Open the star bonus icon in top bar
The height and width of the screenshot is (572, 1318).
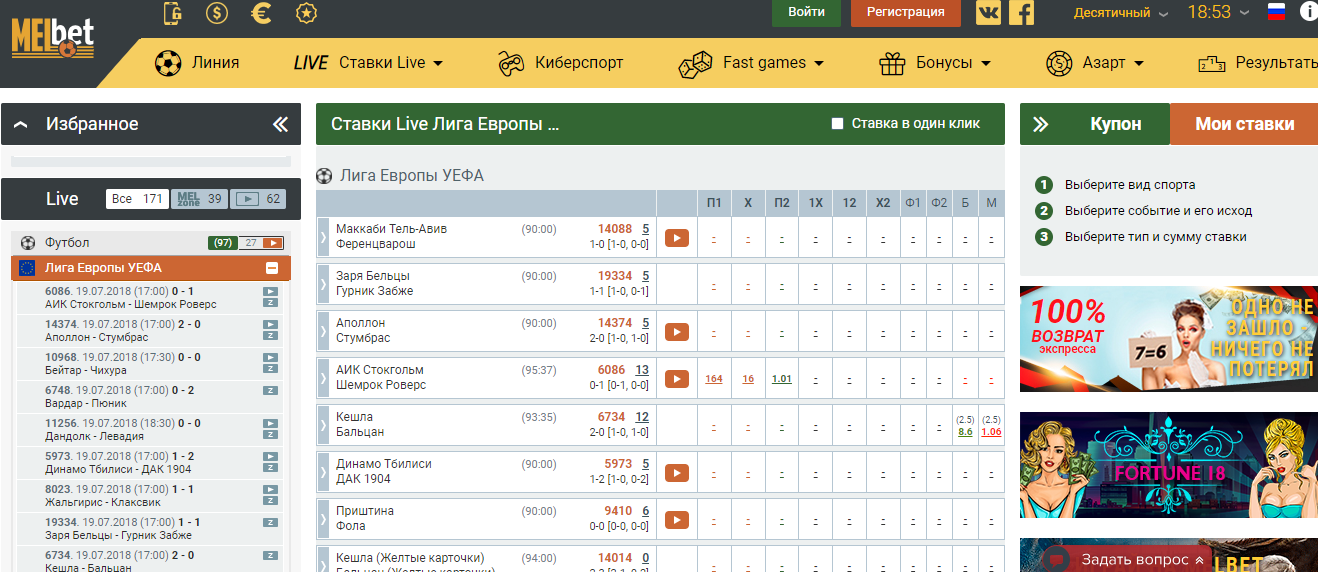307,13
